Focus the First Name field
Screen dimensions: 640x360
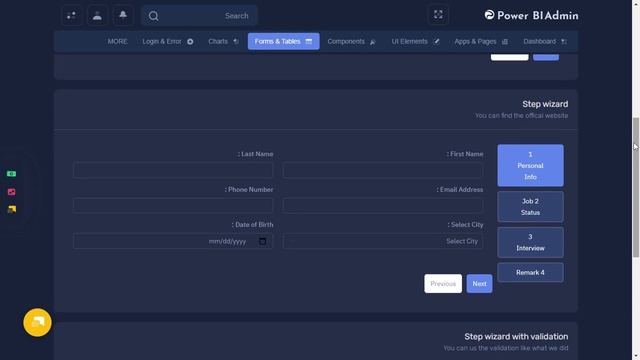[383, 170]
